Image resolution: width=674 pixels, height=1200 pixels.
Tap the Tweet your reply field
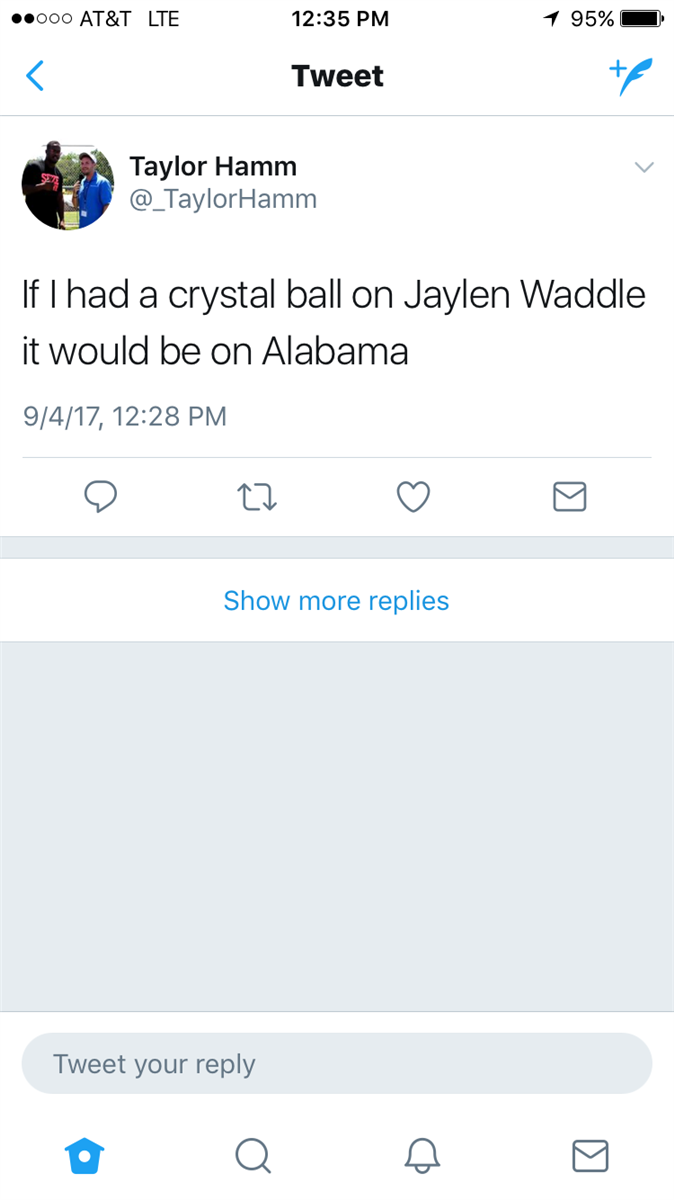pyautogui.click(x=336, y=1064)
